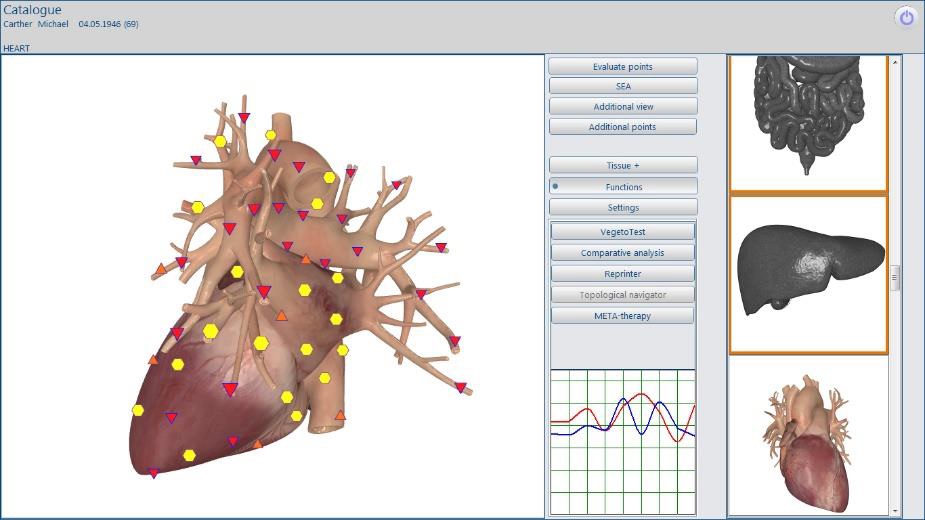This screenshot has width=925, height=520.
Task: Click the Topological navigator entry
Action: (623, 295)
